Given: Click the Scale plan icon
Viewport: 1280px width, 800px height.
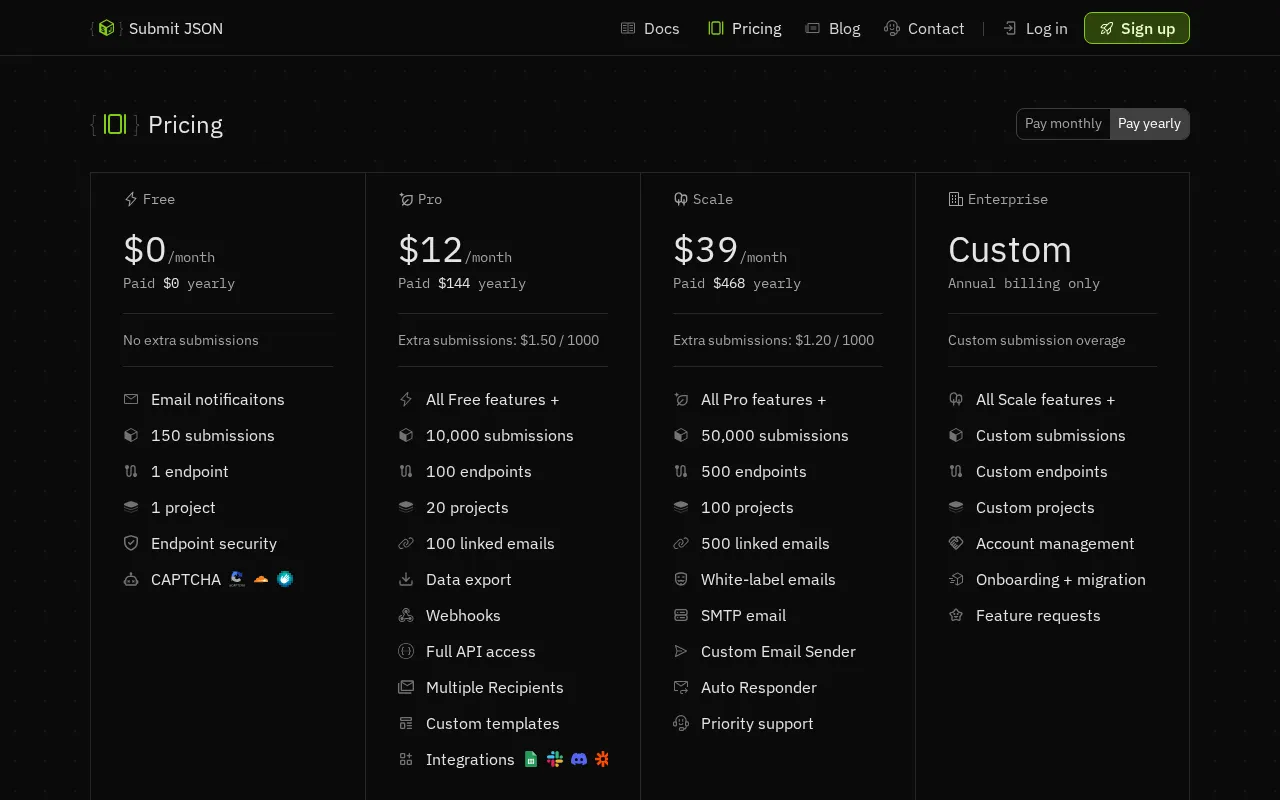Looking at the screenshot, I should tap(680, 199).
